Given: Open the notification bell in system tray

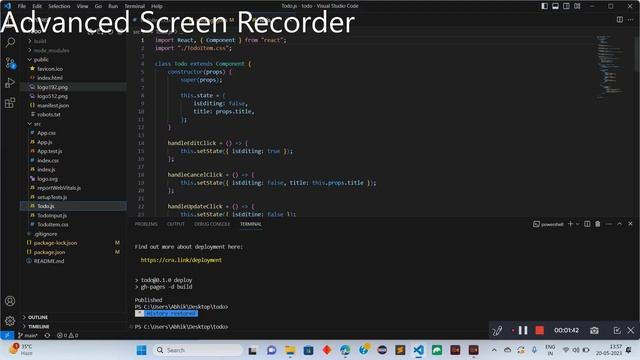Looking at the screenshot, I should [629, 350].
